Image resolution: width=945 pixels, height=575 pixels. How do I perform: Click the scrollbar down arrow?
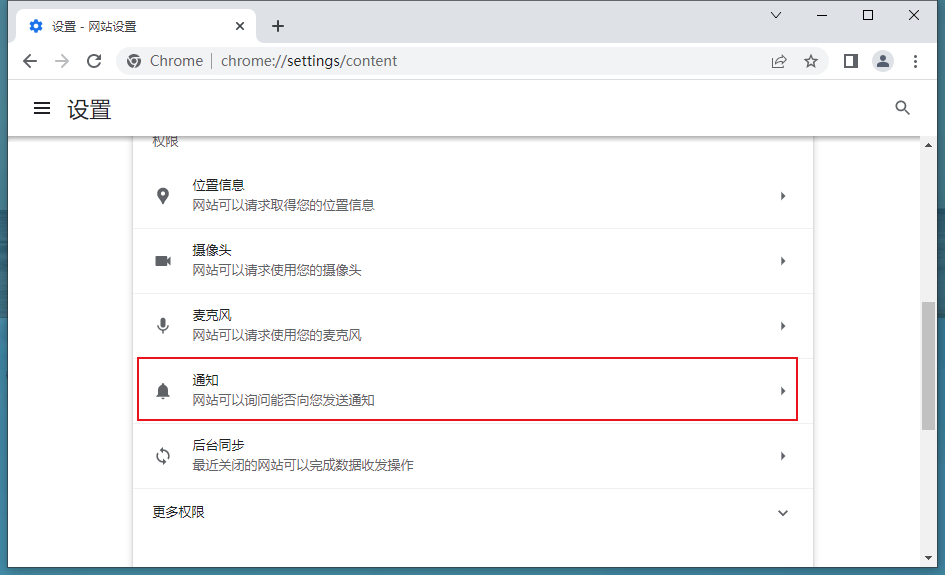928,558
